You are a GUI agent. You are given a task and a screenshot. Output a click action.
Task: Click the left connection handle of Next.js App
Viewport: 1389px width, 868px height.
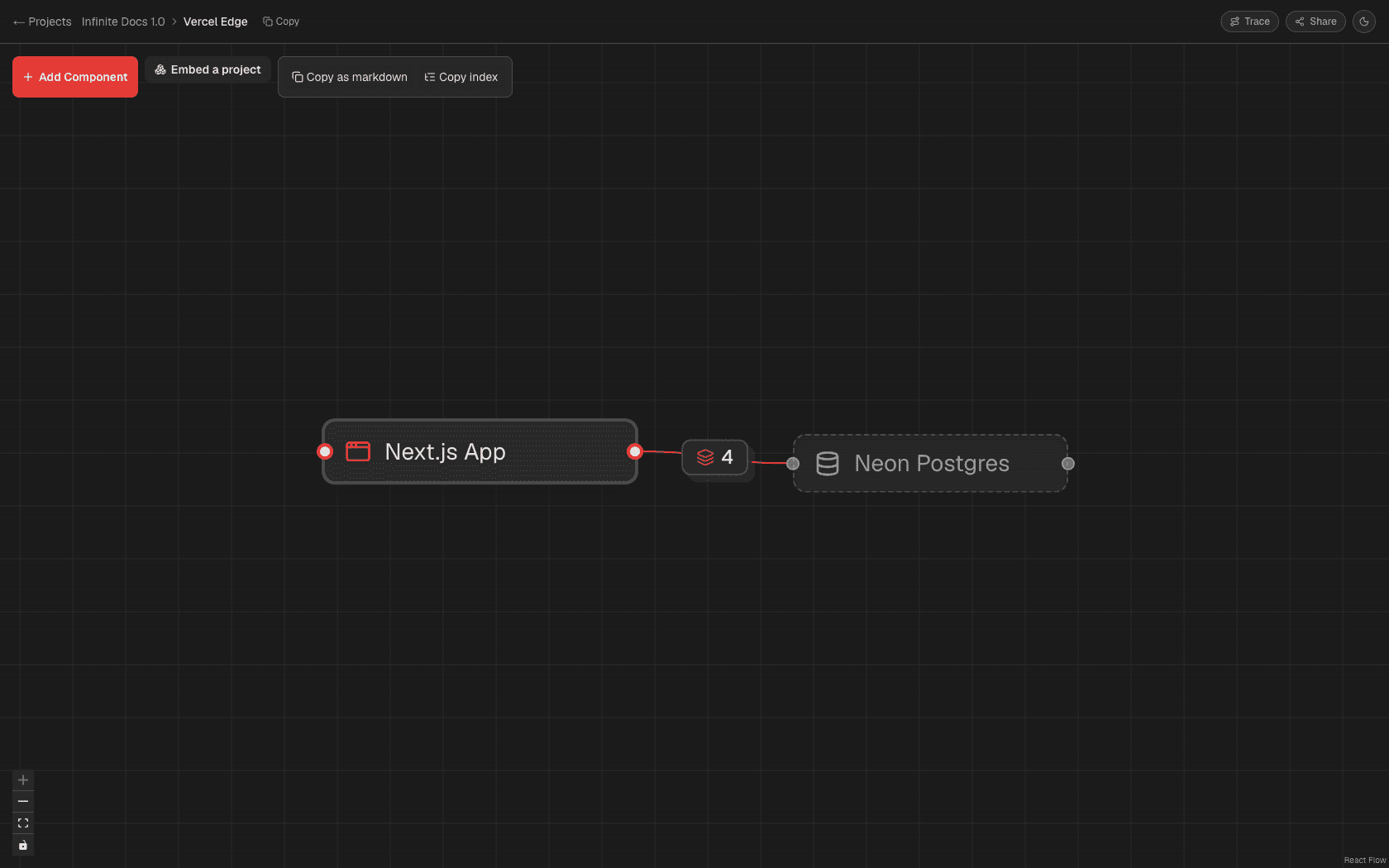325,451
